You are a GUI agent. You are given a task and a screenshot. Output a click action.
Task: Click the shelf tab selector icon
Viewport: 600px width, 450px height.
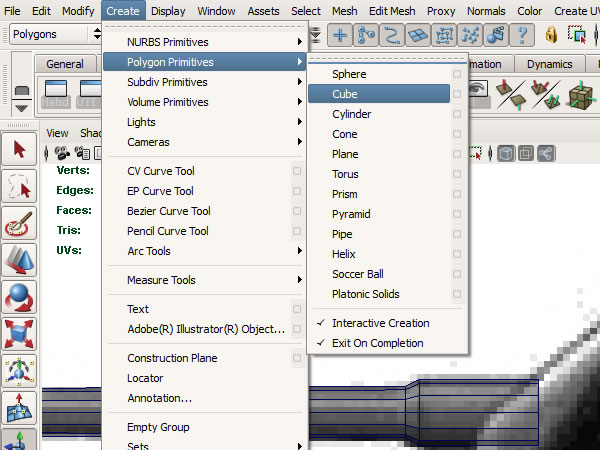[x=21, y=91]
